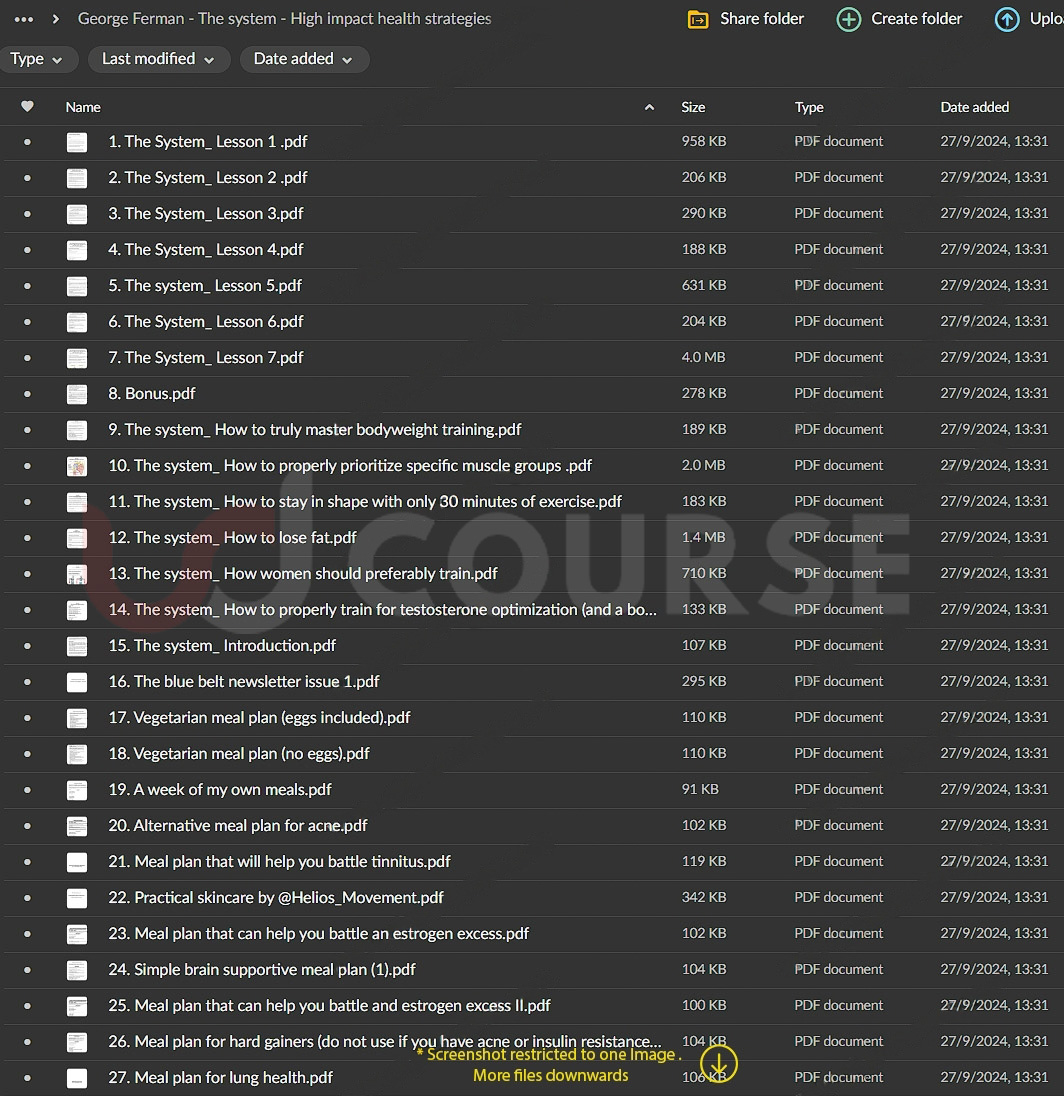
Task: Click the George Ferman folder breadcrumb
Action: [285, 19]
